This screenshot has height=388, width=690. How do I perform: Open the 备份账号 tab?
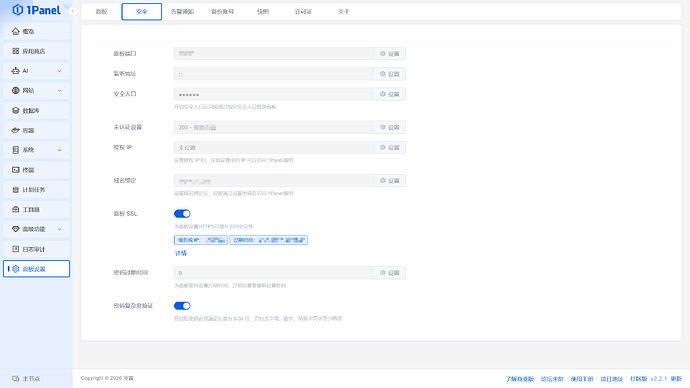pyautogui.click(x=223, y=11)
